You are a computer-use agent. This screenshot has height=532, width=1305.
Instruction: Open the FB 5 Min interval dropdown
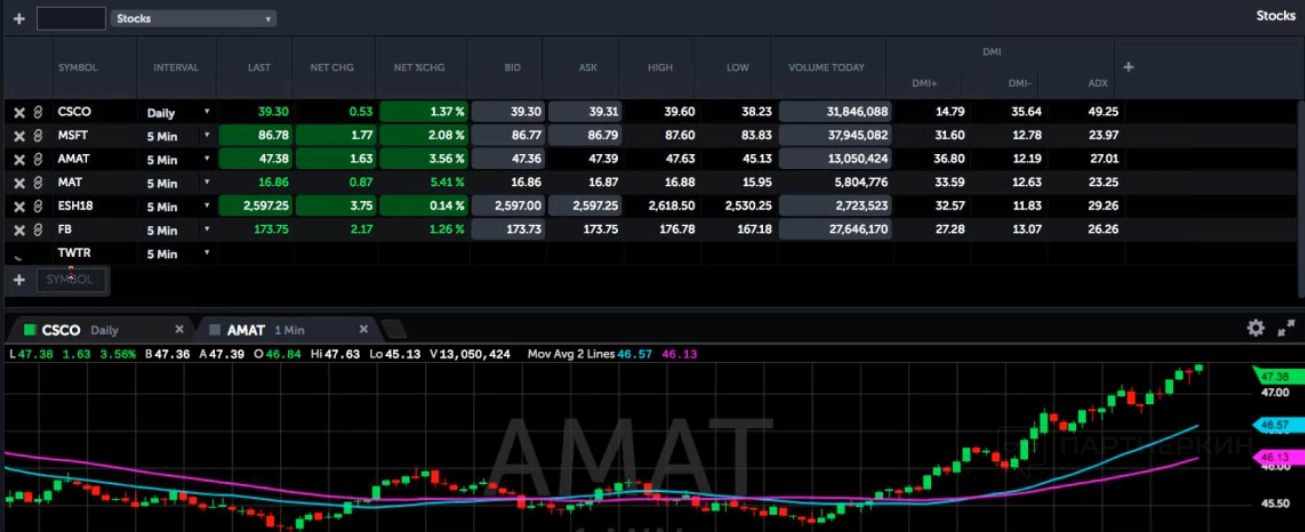[x=207, y=229]
